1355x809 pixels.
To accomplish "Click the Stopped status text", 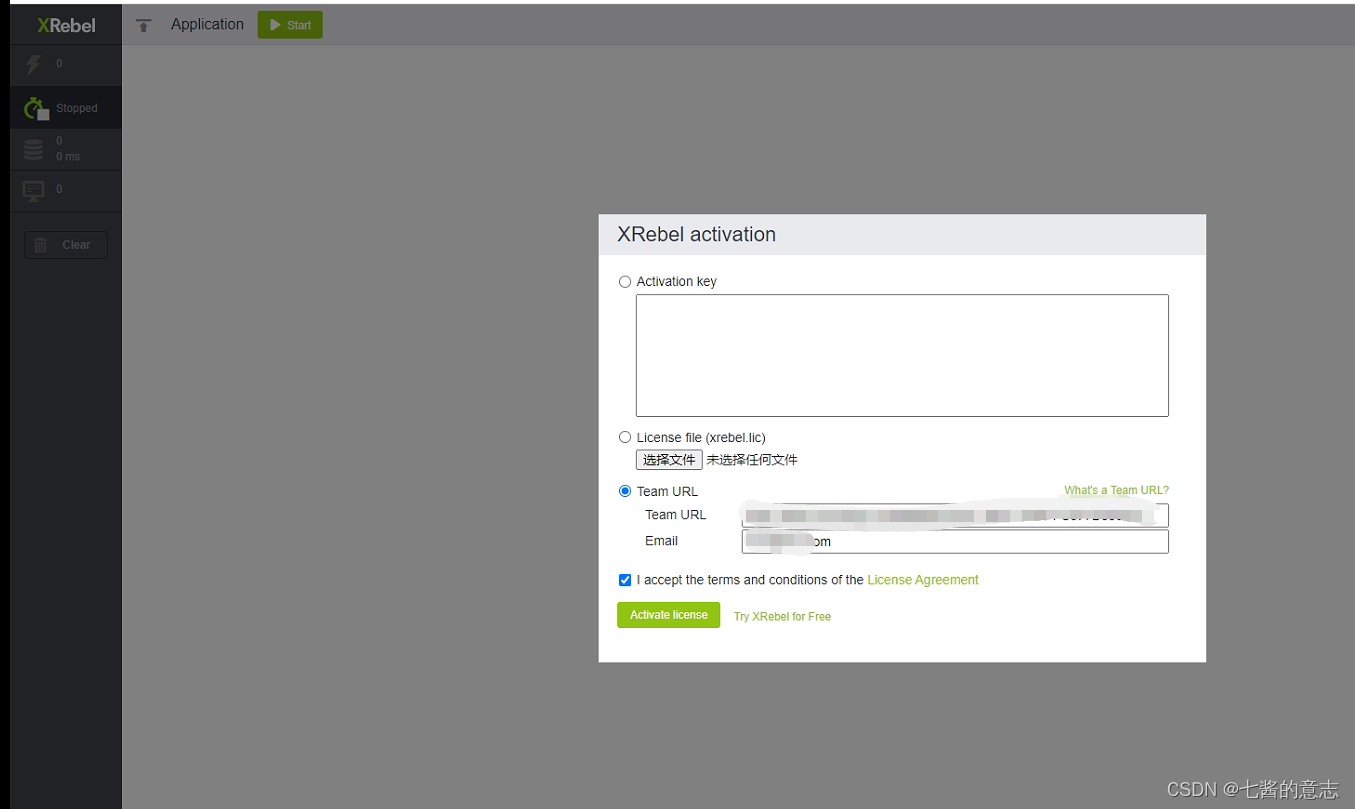I will [x=77, y=108].
